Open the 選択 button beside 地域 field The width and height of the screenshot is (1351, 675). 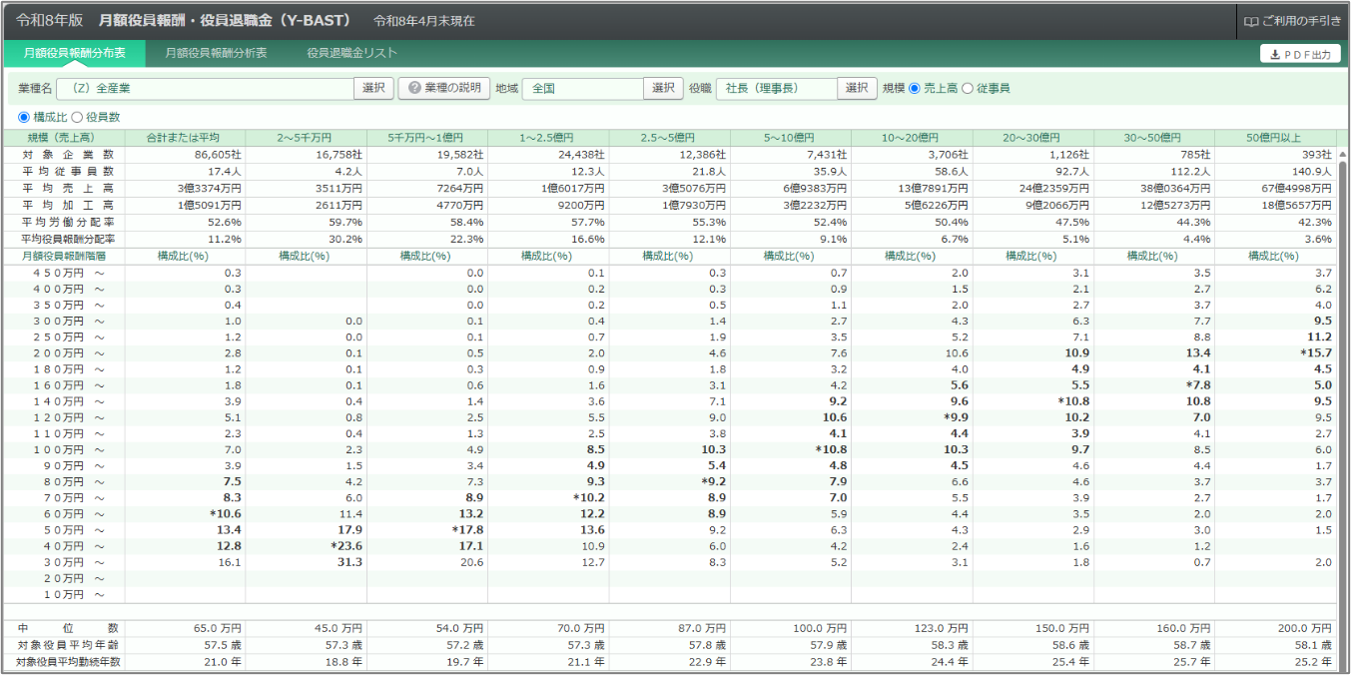(x=663, y=88)
